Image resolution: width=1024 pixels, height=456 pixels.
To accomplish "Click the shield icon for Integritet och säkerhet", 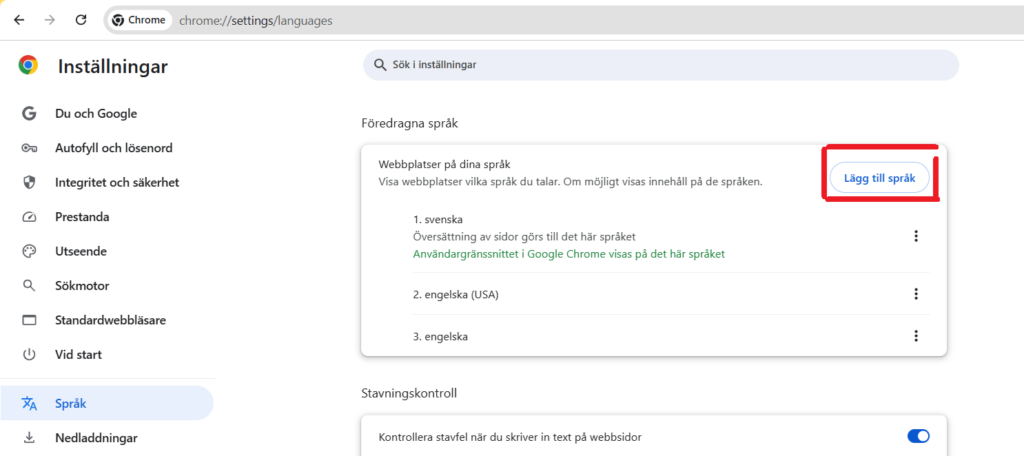I will [29, 183].
